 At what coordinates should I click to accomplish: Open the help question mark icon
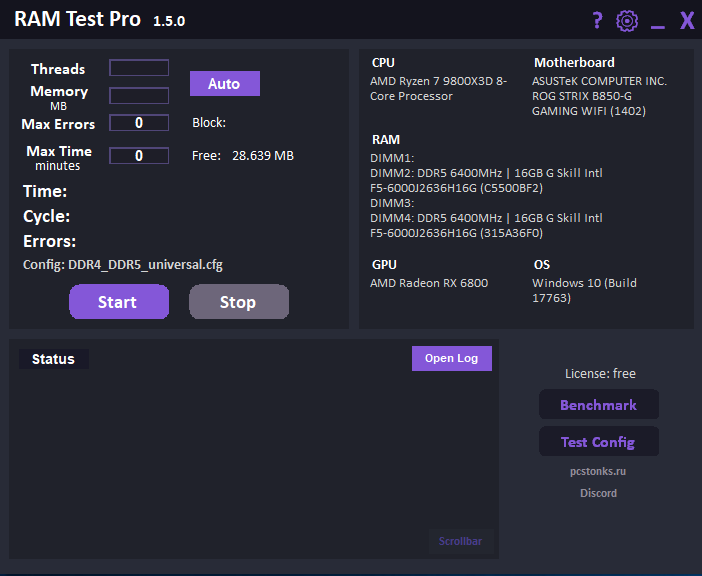pyautogui.click(x=597, y=21)
